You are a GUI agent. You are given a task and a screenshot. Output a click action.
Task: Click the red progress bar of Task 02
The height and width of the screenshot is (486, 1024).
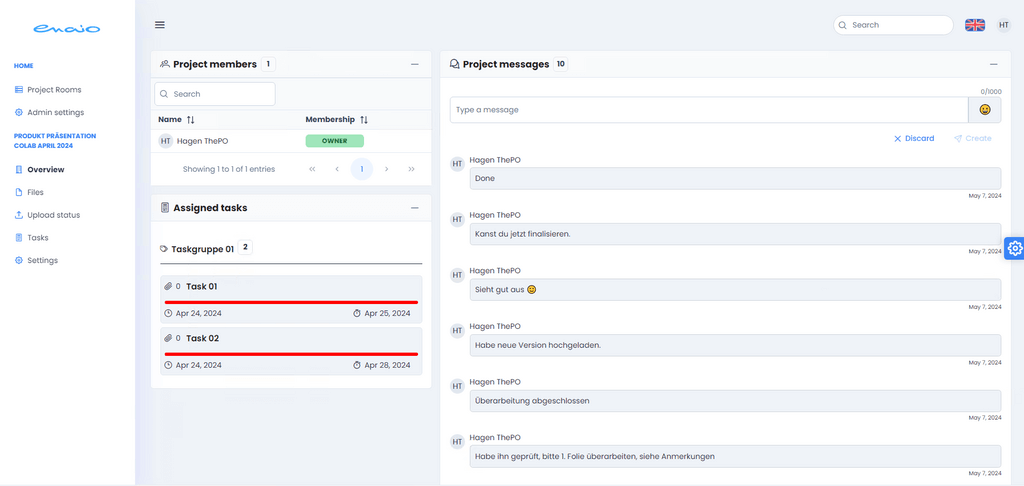pyautogui.click(x=291, y=354)
